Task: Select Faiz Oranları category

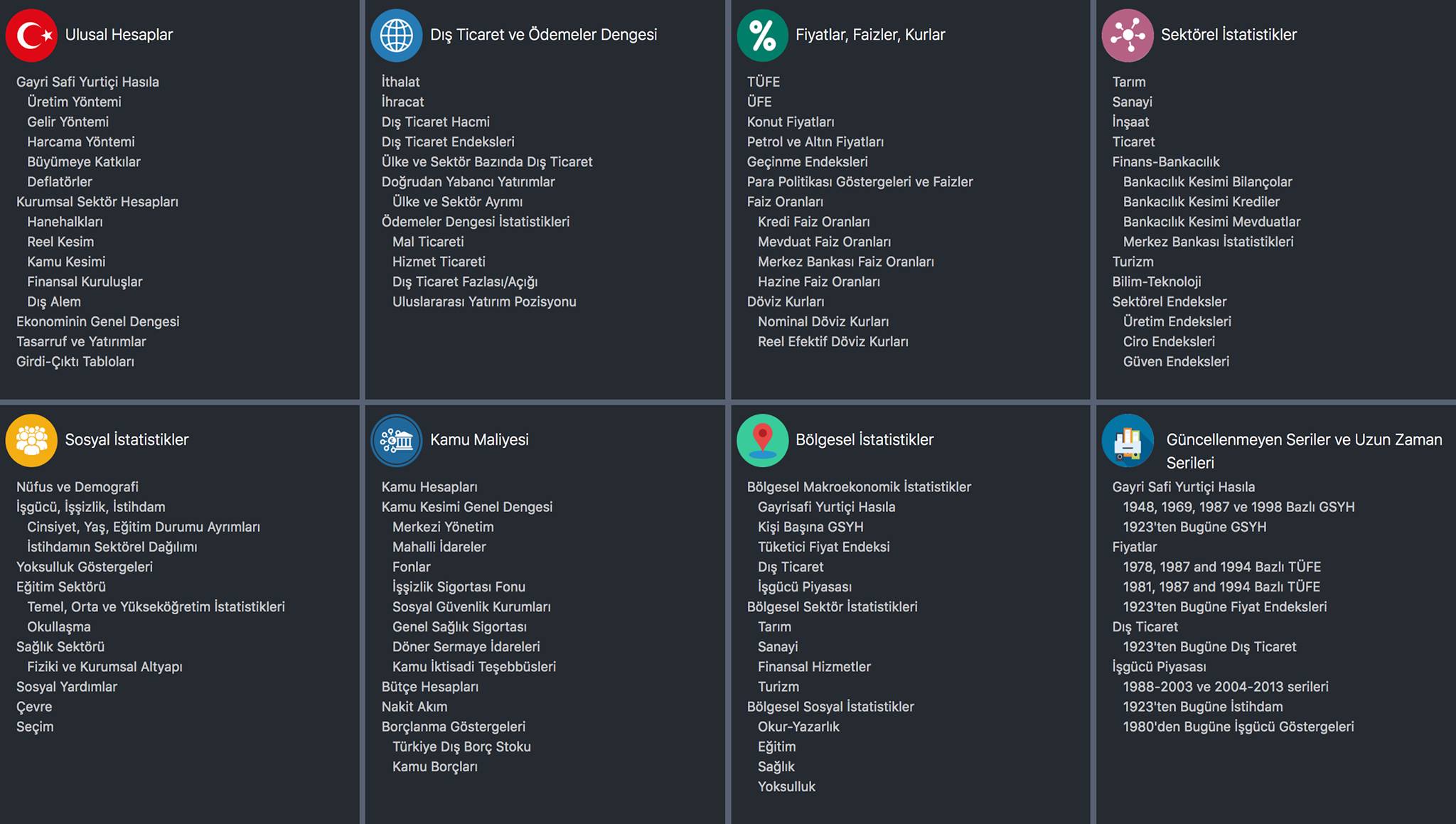Action: tap(785, 202)
